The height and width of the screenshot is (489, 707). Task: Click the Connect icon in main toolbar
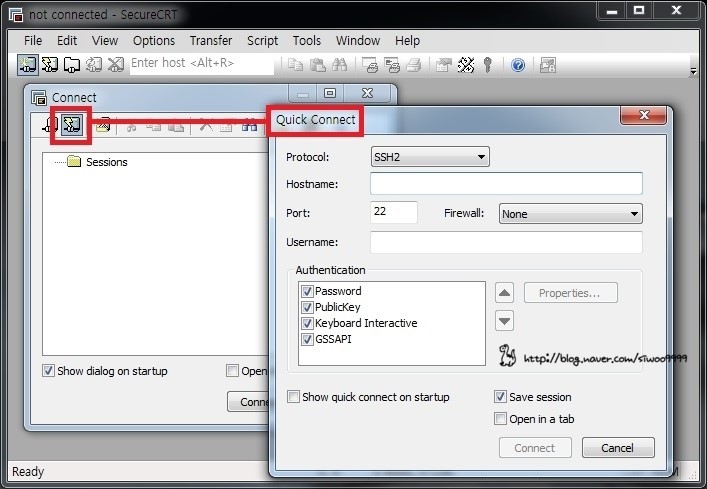tap(27, 64)
